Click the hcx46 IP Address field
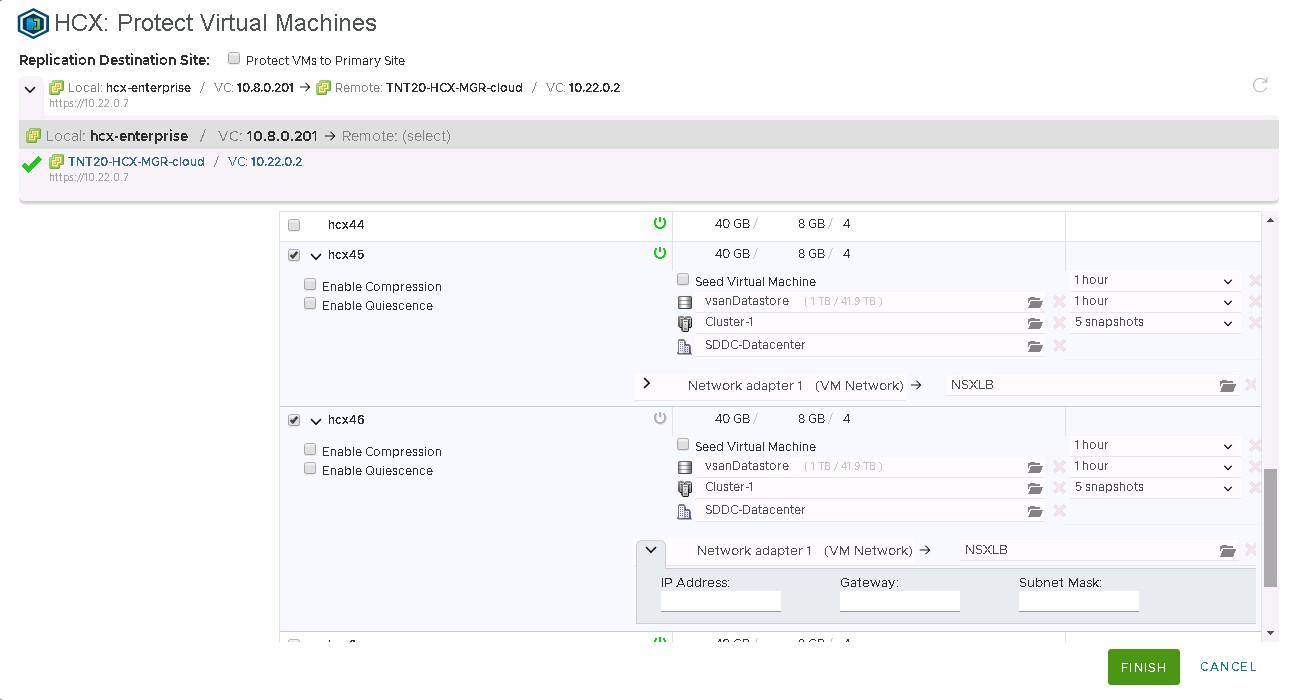This screenshot has height=700, width=1295. click(720, 601)
